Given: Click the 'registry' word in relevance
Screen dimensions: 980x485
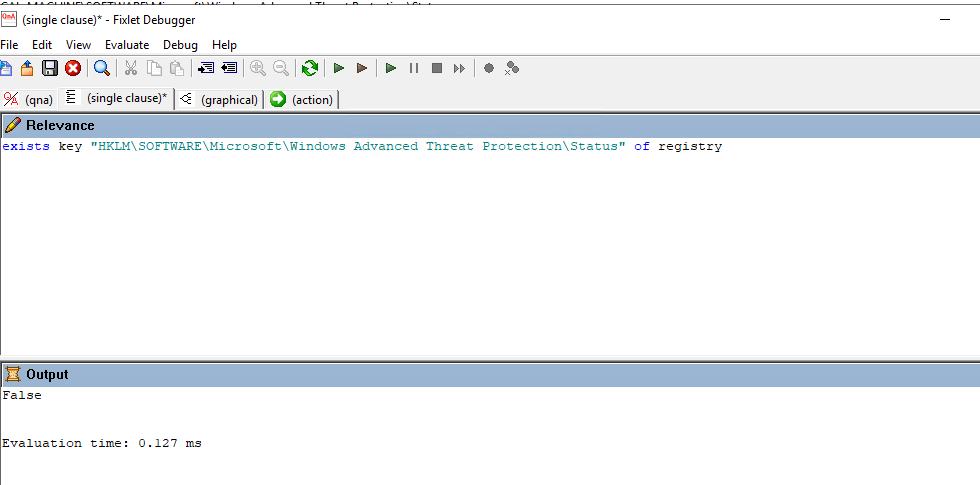Looking at the screenshot, I should (690, 147).
